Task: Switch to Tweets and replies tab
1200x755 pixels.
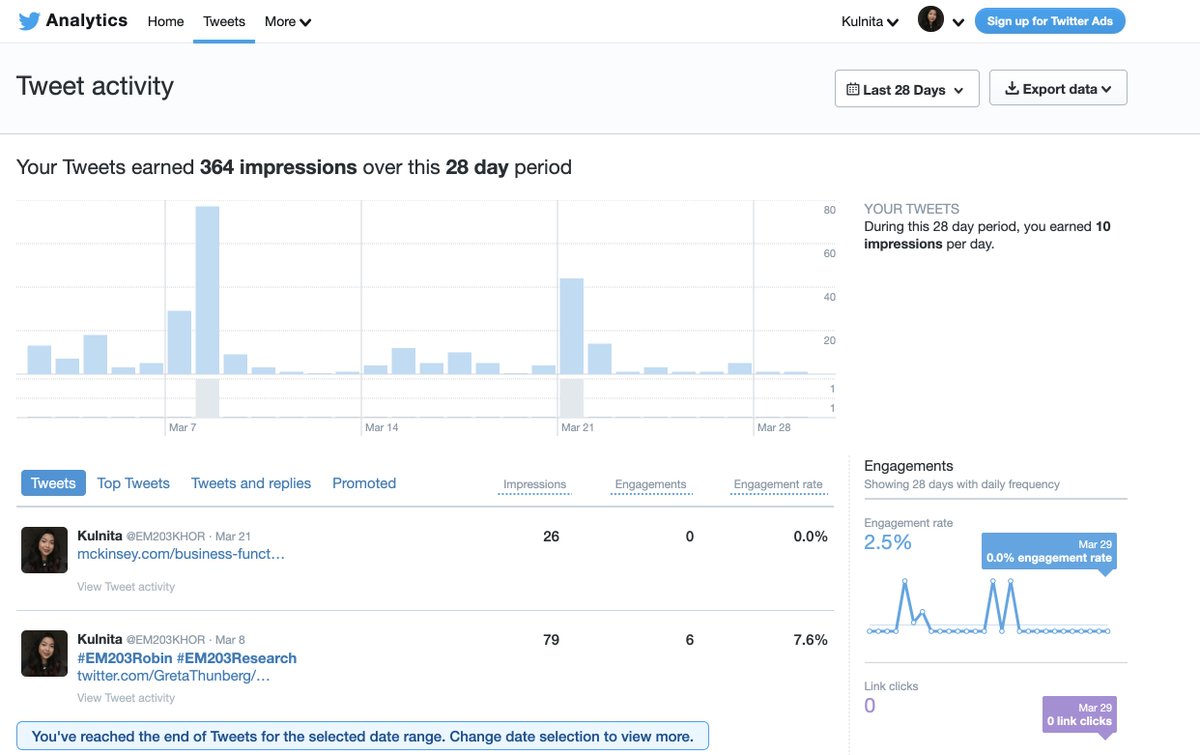Action: 251,483
